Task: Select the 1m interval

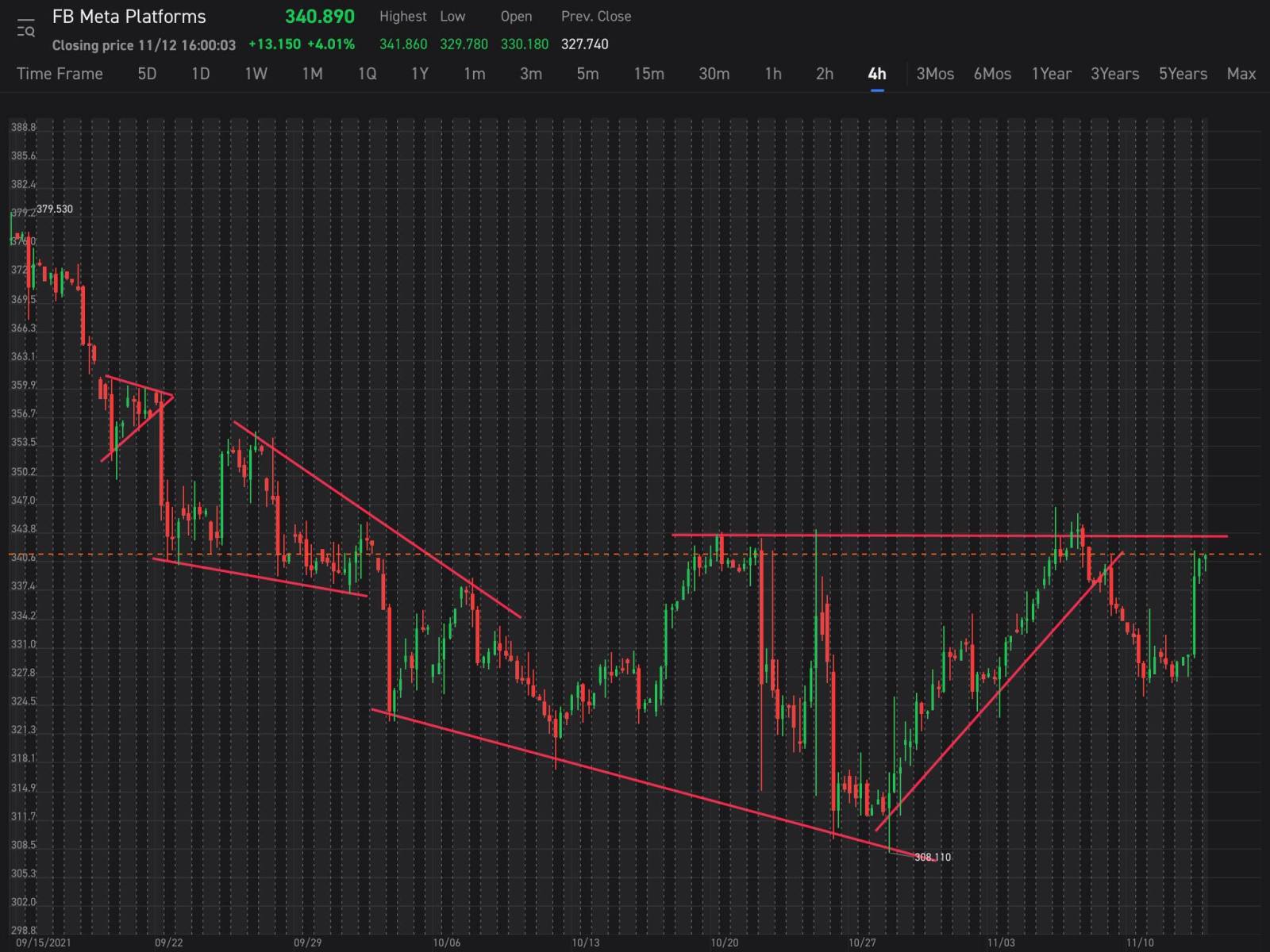Action: point(475,74)
